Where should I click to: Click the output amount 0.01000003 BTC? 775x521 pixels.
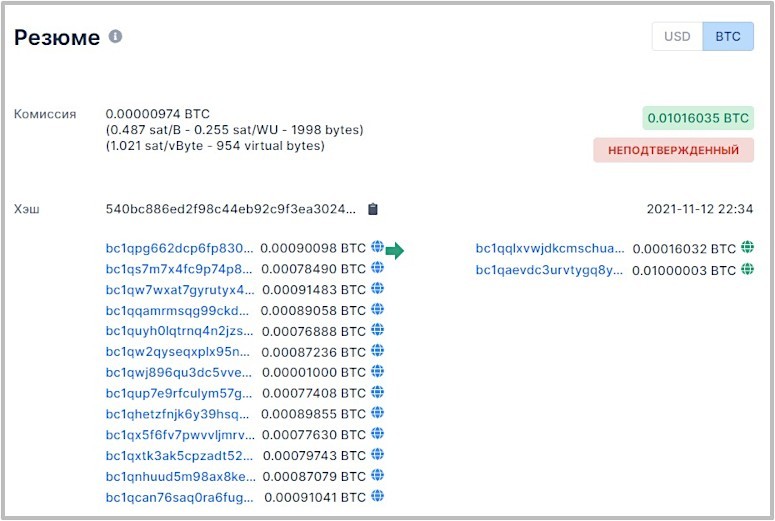[684, 270]
